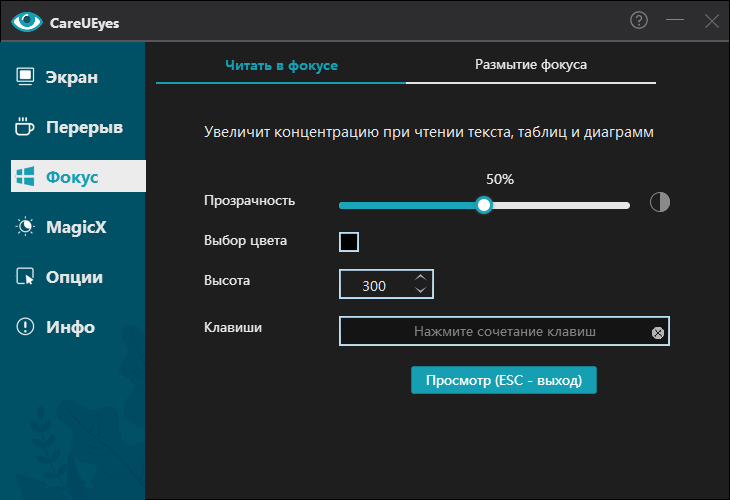Open the help question mark icon

(639, 20)
